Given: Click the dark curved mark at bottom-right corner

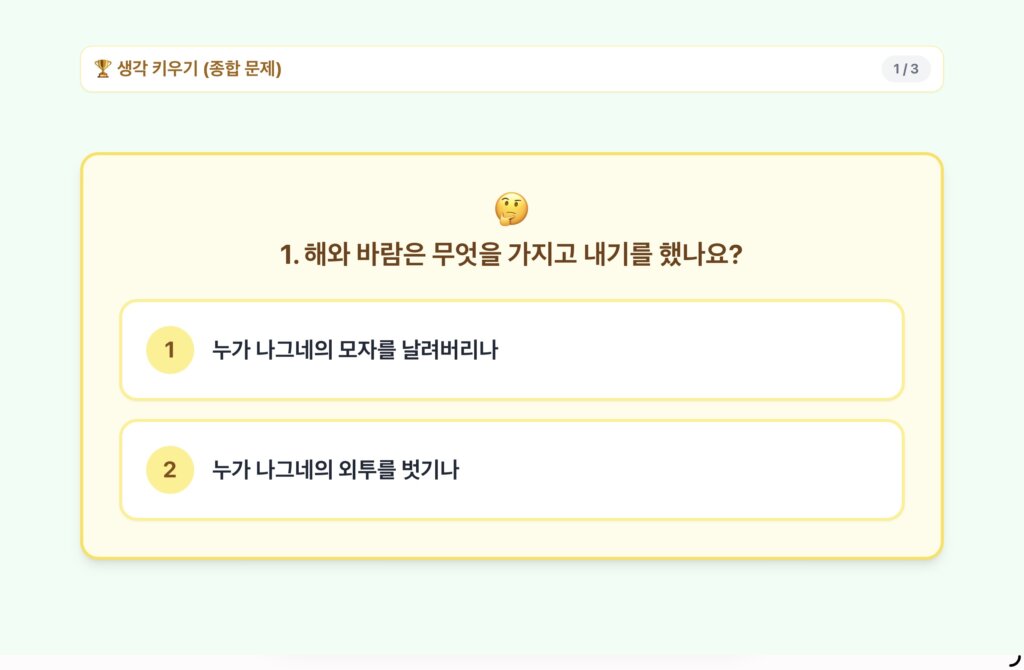Looking at the screenshot, I should pyautogui.click(x=1016, y=660).
